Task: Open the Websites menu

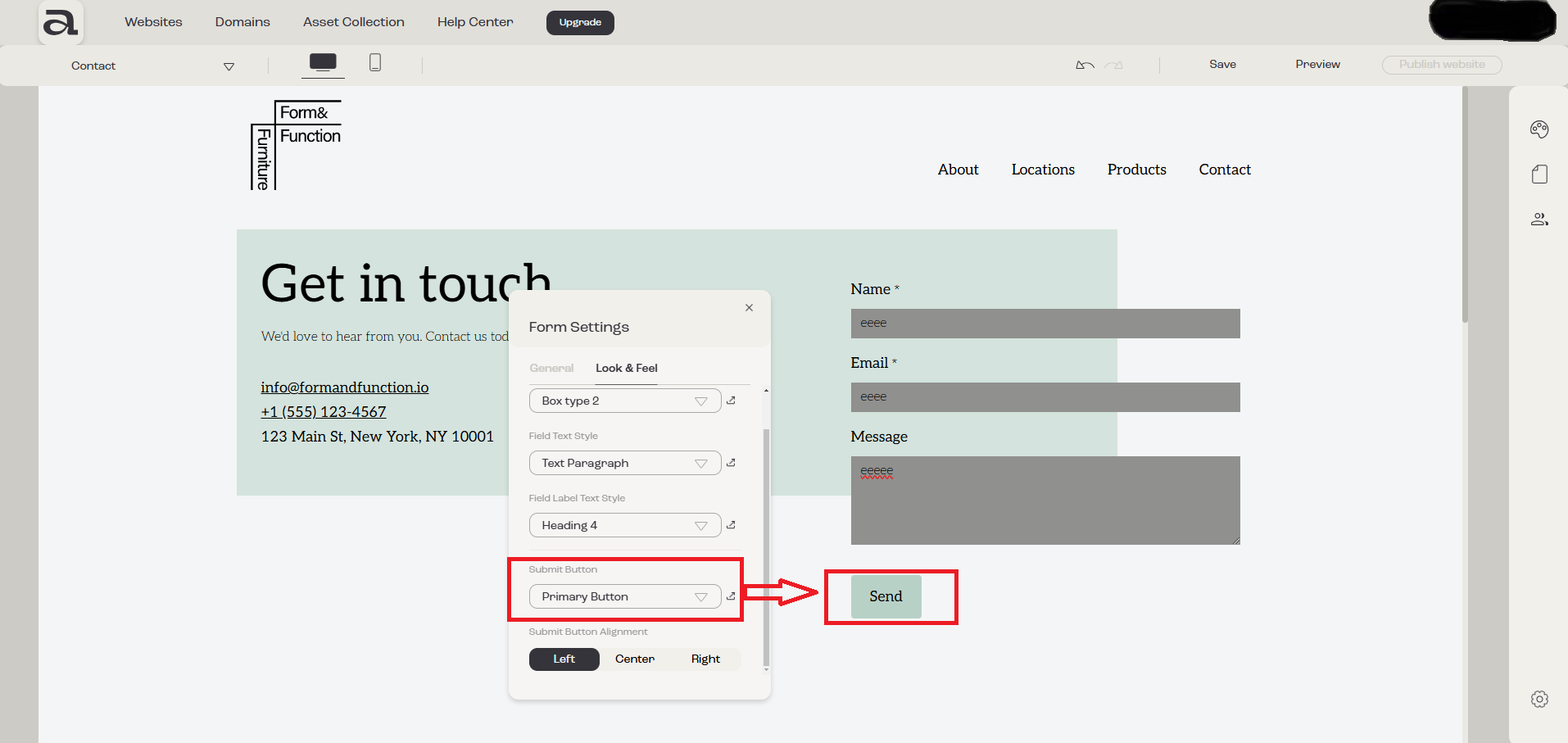Action: point(153,22)
